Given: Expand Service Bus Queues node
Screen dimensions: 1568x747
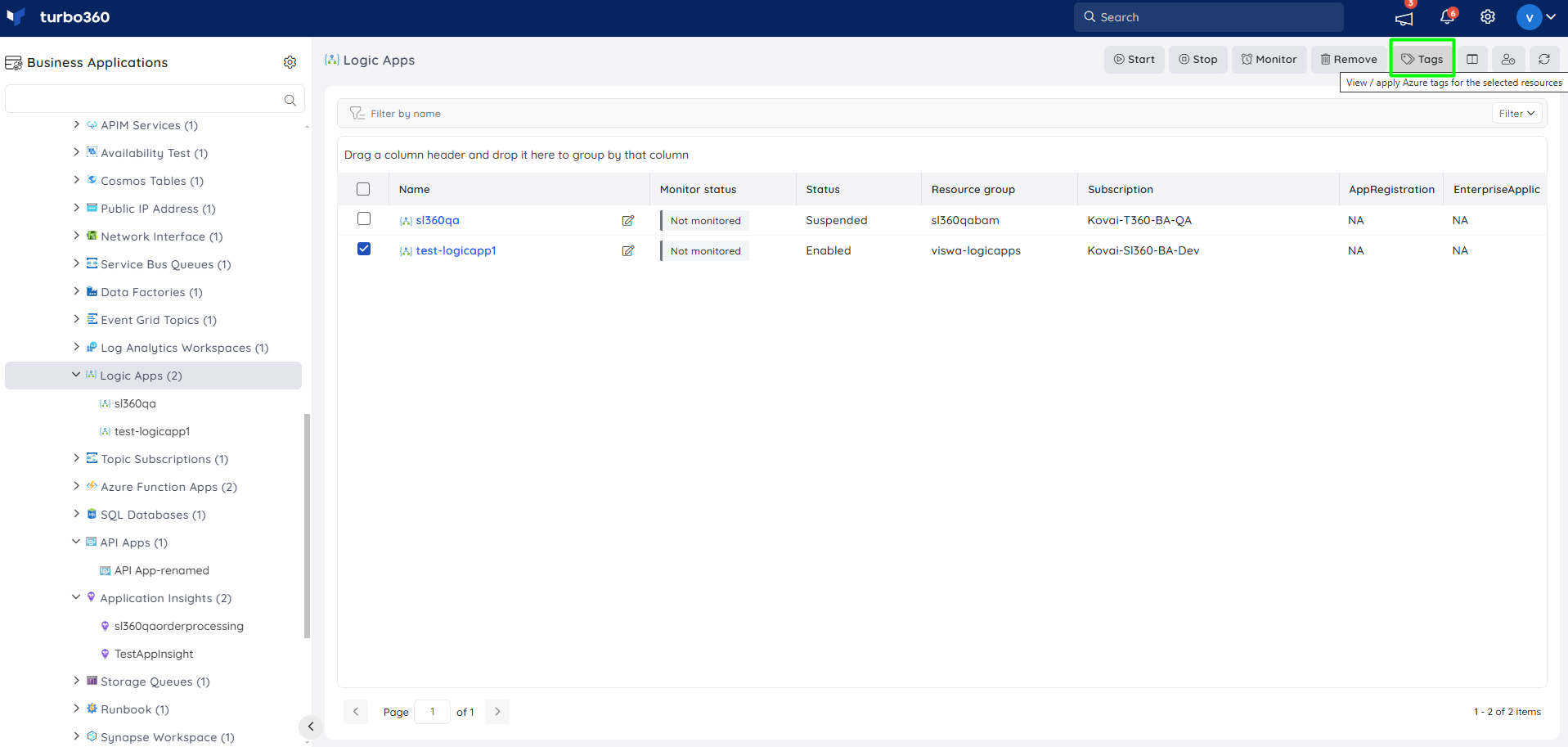Looking at the screenshot, I should coord(77,263).
